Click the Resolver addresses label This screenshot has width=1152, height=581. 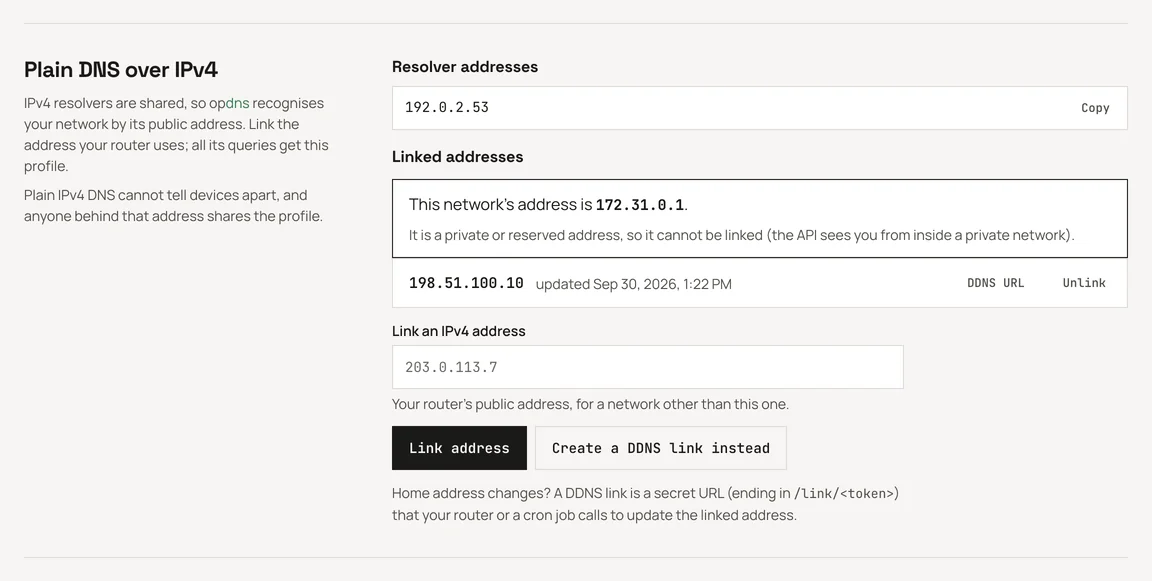pos(464,67)
